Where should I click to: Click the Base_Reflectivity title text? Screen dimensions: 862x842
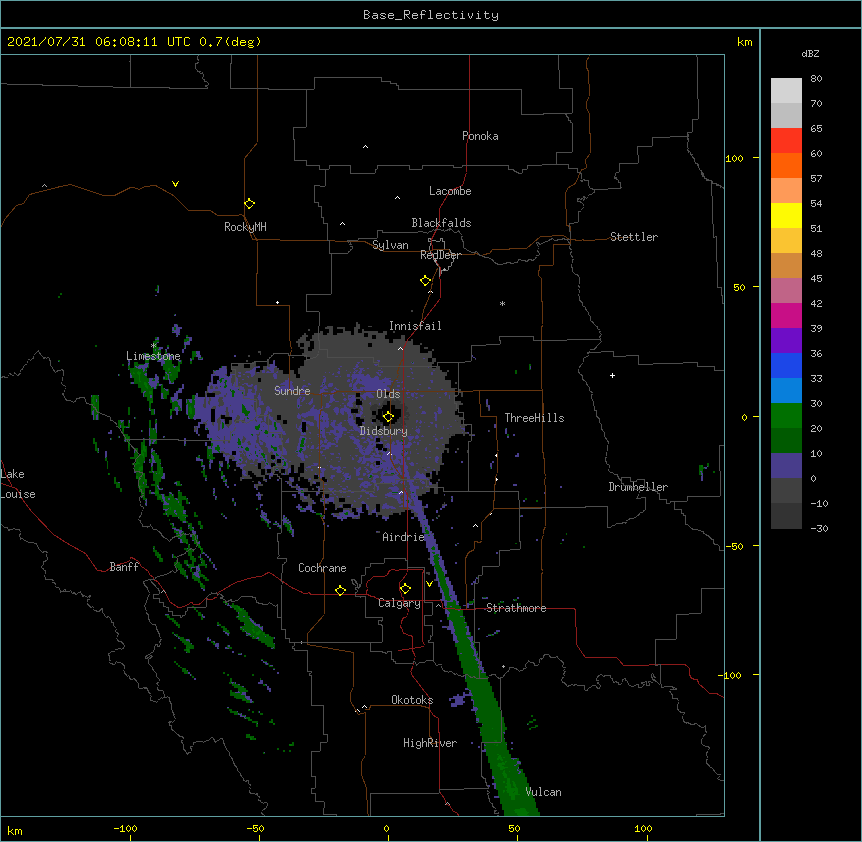431,15
